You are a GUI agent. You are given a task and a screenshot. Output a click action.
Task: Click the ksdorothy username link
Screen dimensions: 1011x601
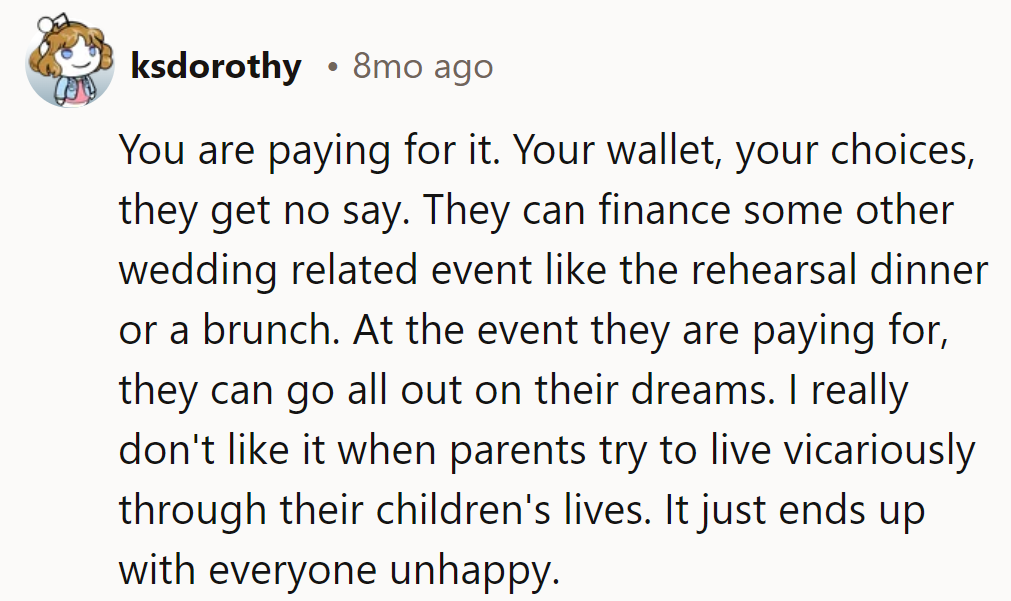(215, 67)
